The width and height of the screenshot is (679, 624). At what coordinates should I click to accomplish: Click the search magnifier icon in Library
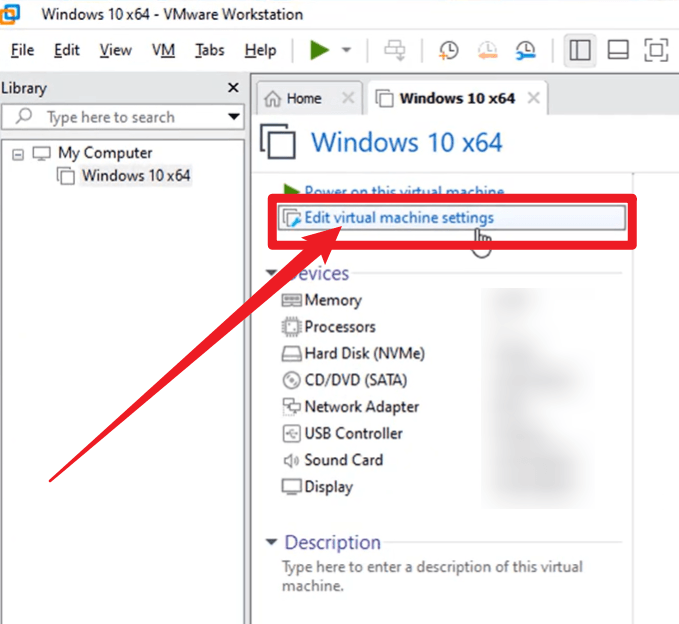pos(24,116)
